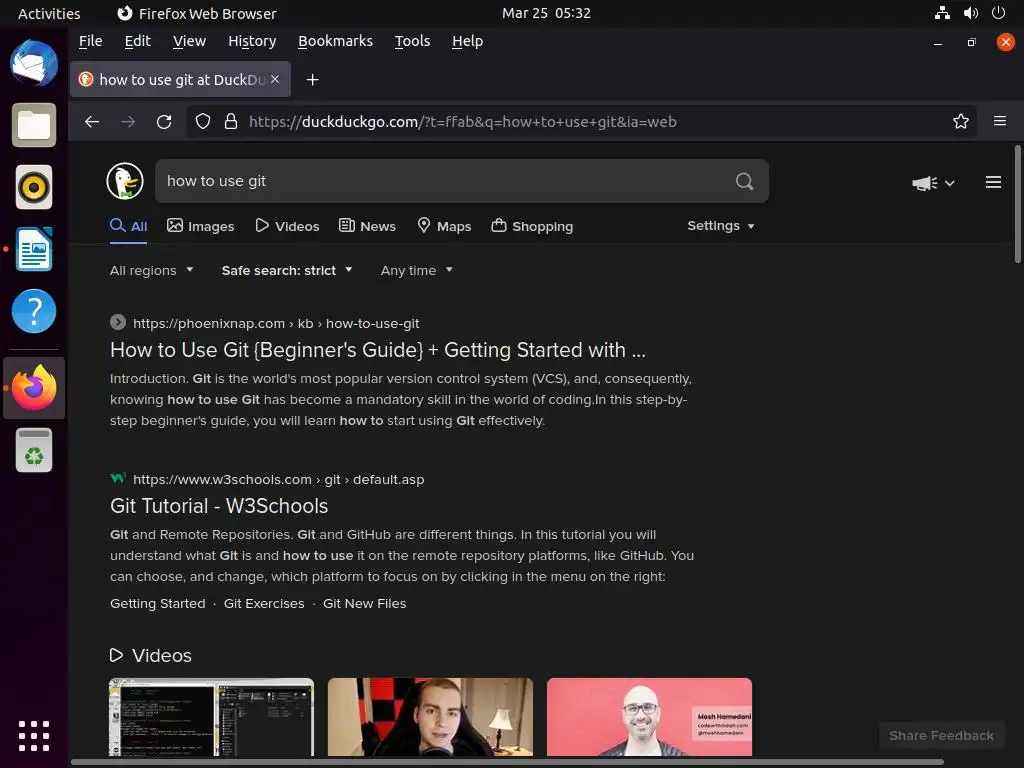
Task: Click the browser forward arrow
Action: [x=128, y=121]
